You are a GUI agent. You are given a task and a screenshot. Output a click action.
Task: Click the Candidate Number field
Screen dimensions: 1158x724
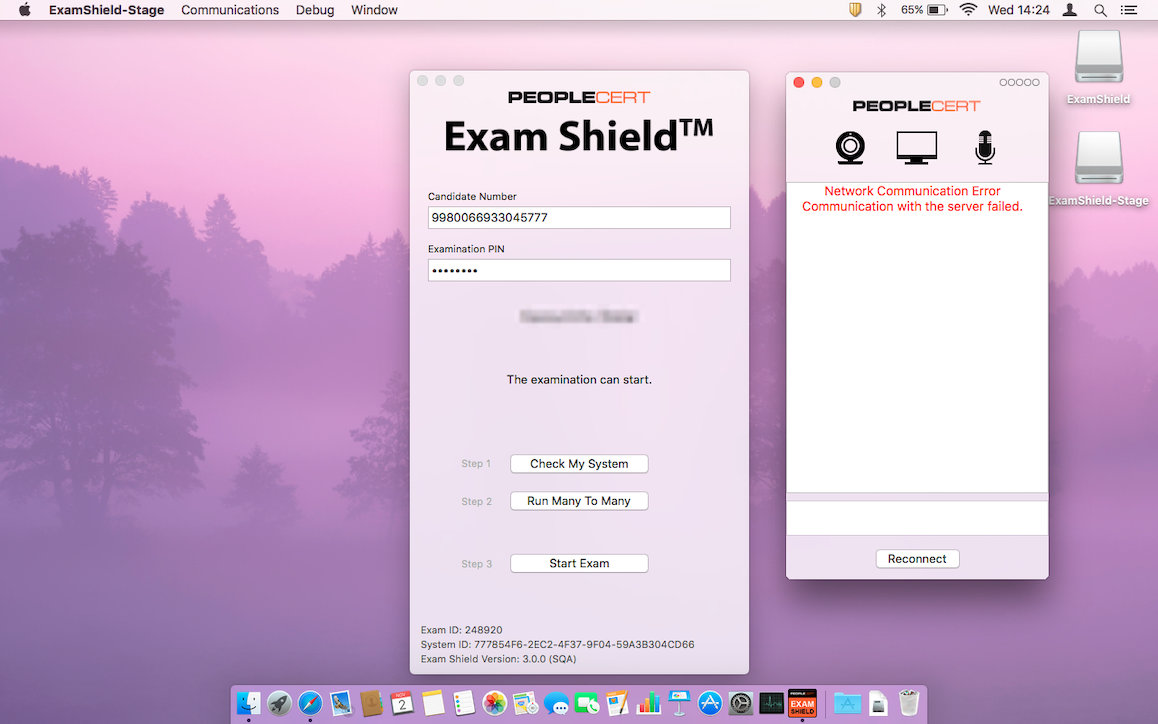[x=579, y=217]
